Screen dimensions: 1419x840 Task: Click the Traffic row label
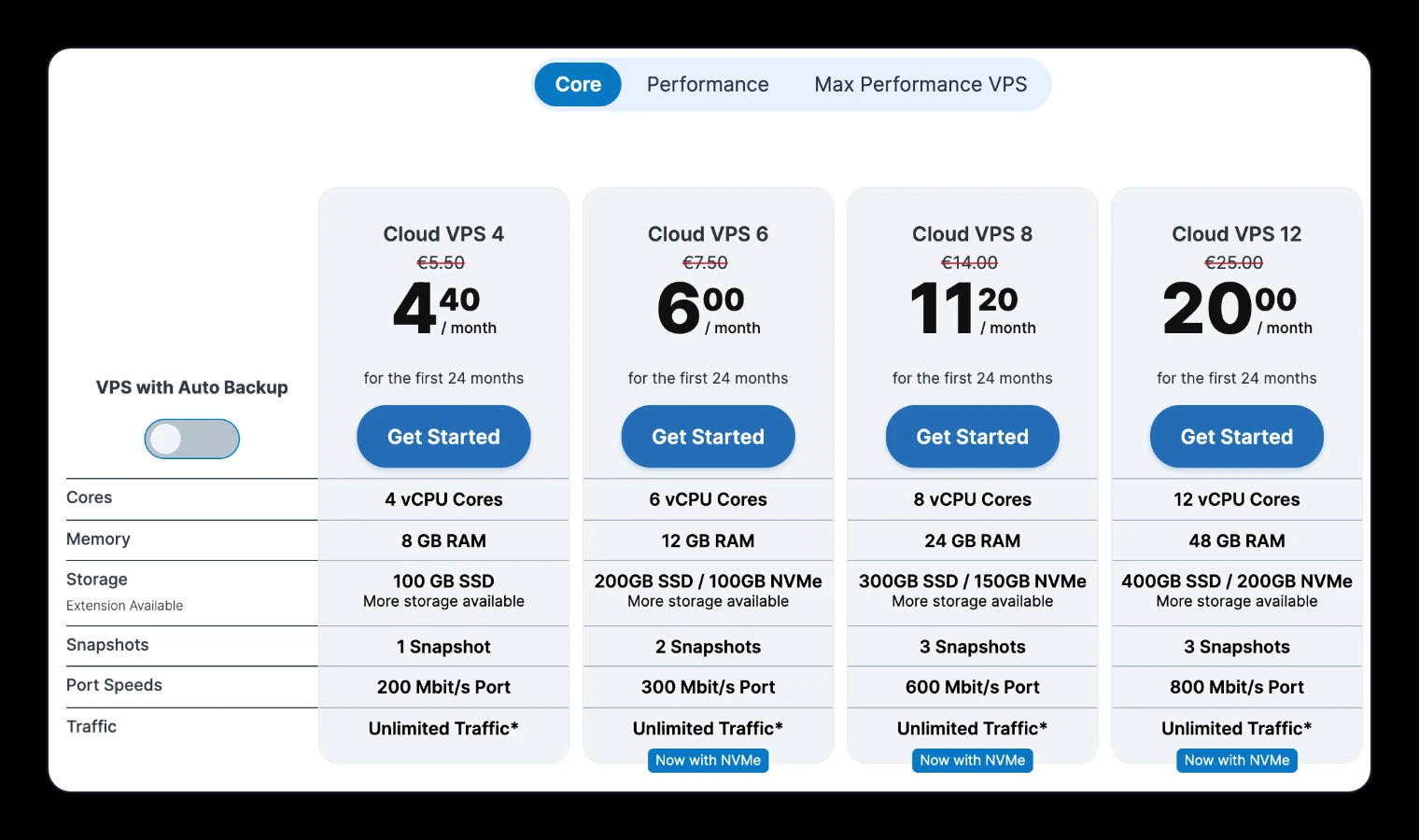pyautogui.click(x=91, y=726)
